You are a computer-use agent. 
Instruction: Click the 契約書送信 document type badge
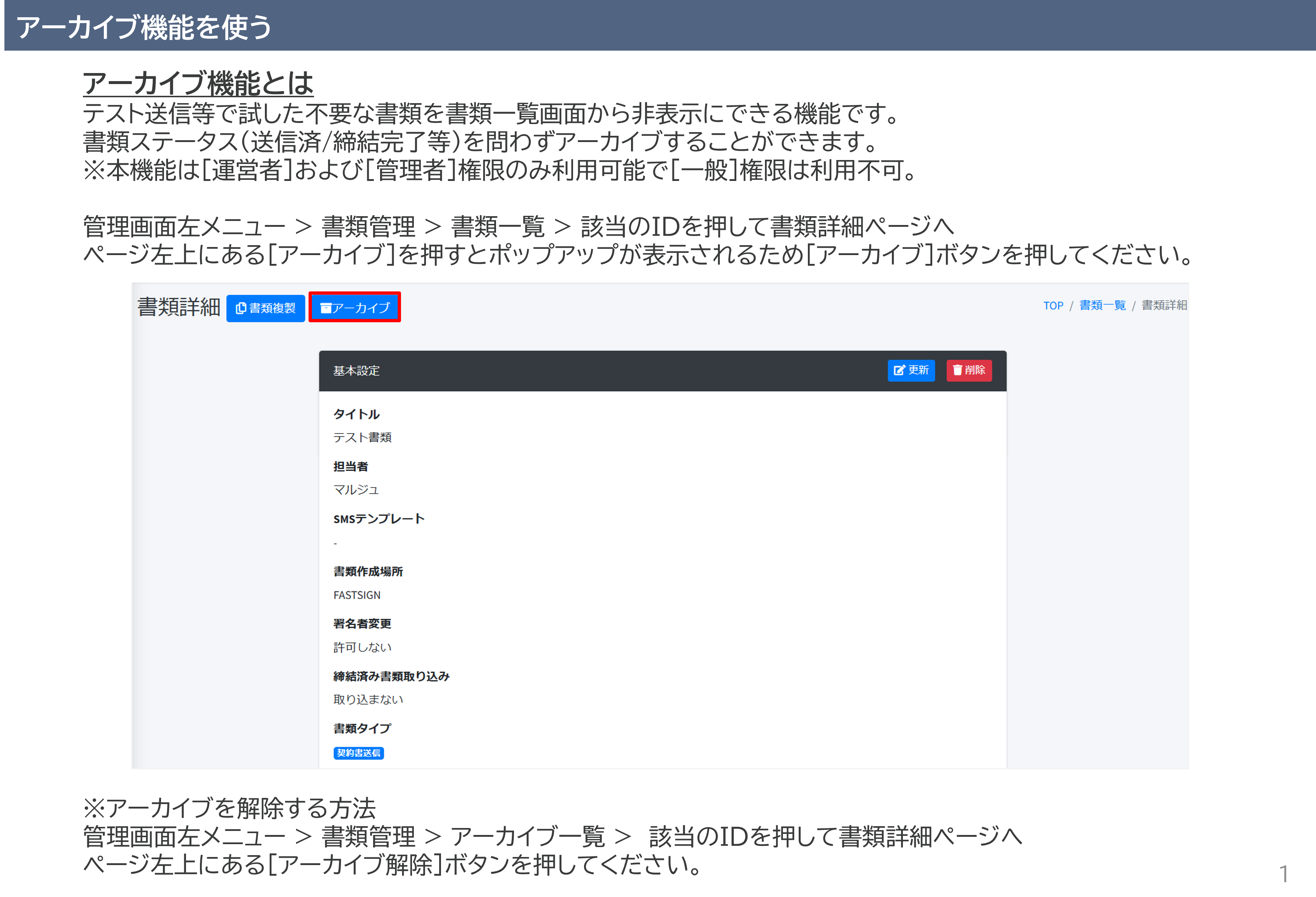click(358, 752)
